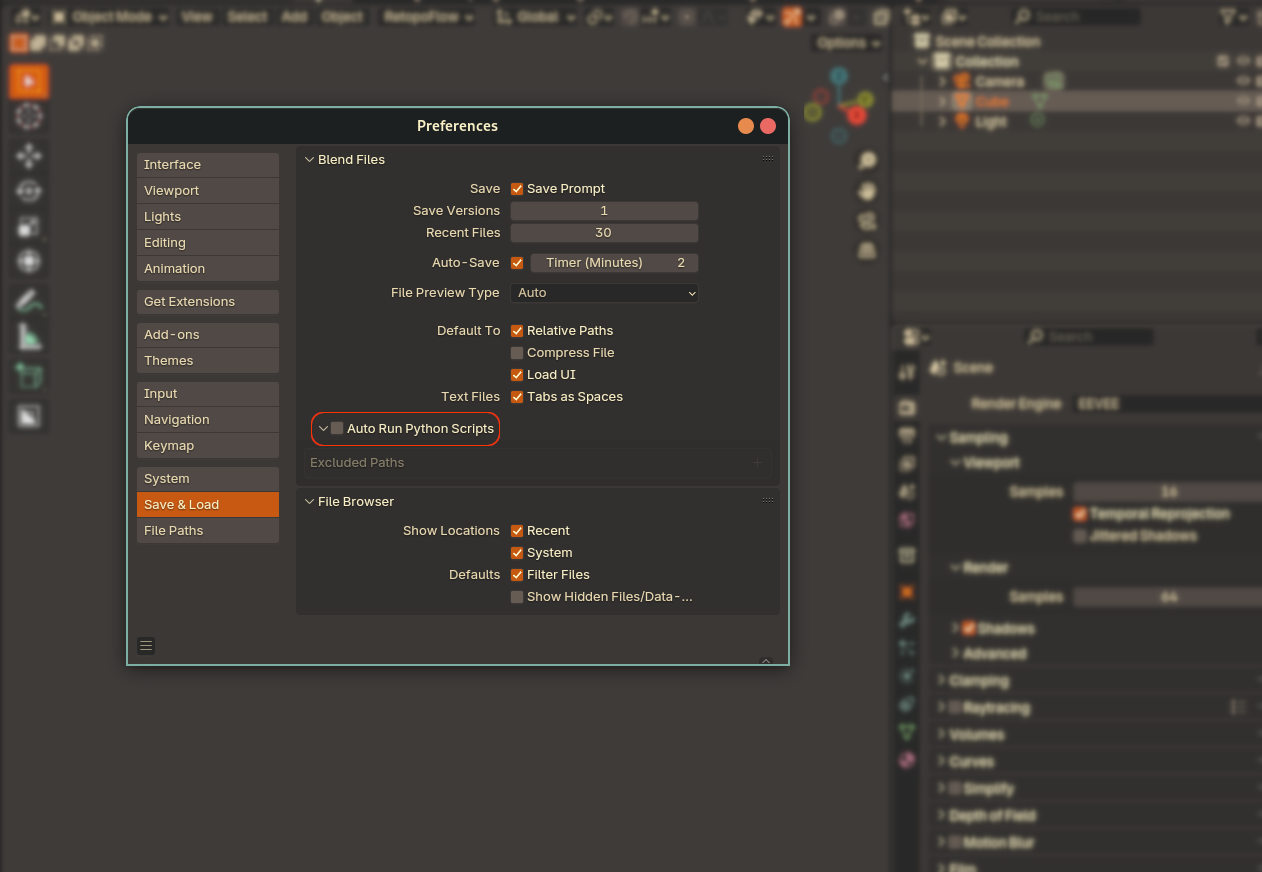Expand the Auto Run Python Scripts settings
1262x872 pixels.
click(322, 428)
